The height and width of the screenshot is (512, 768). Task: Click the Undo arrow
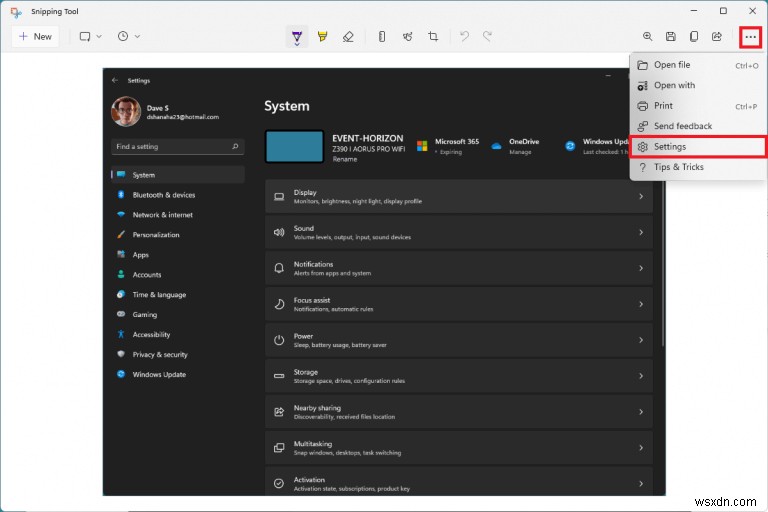pos(464,36)
